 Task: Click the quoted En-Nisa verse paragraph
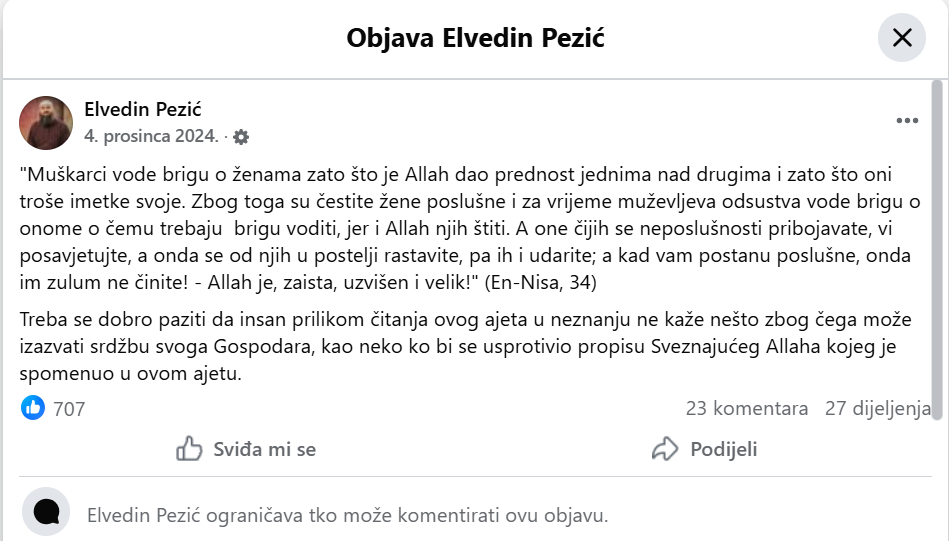tap(466, 228)
